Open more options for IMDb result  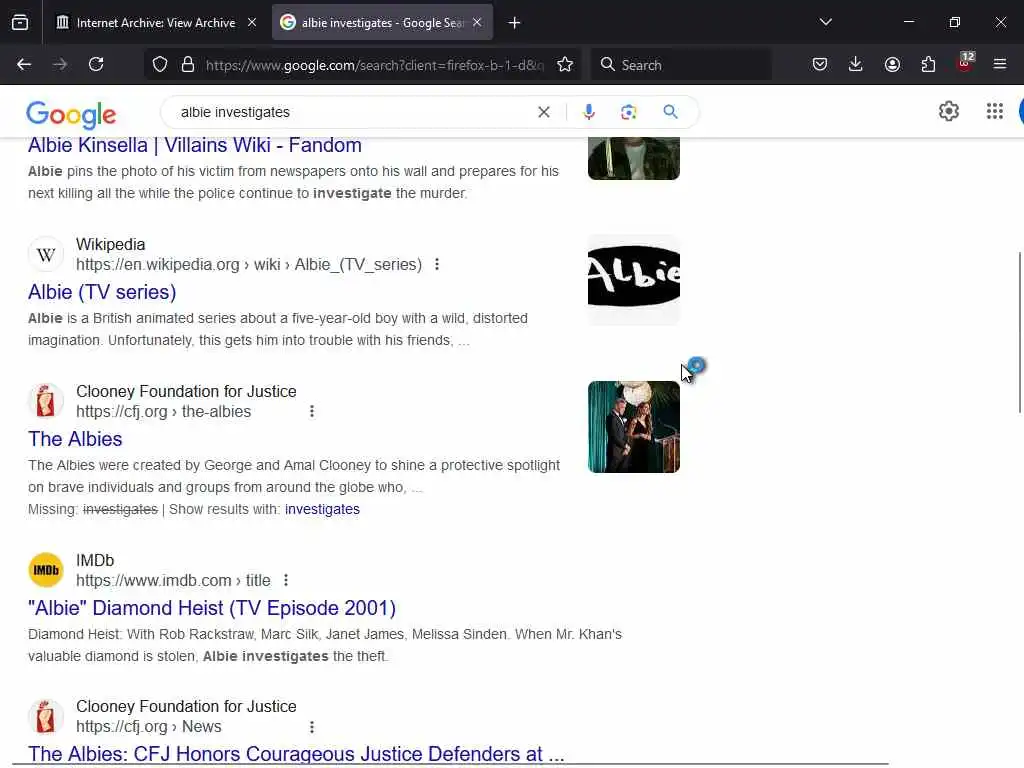[x=285, y=580]
